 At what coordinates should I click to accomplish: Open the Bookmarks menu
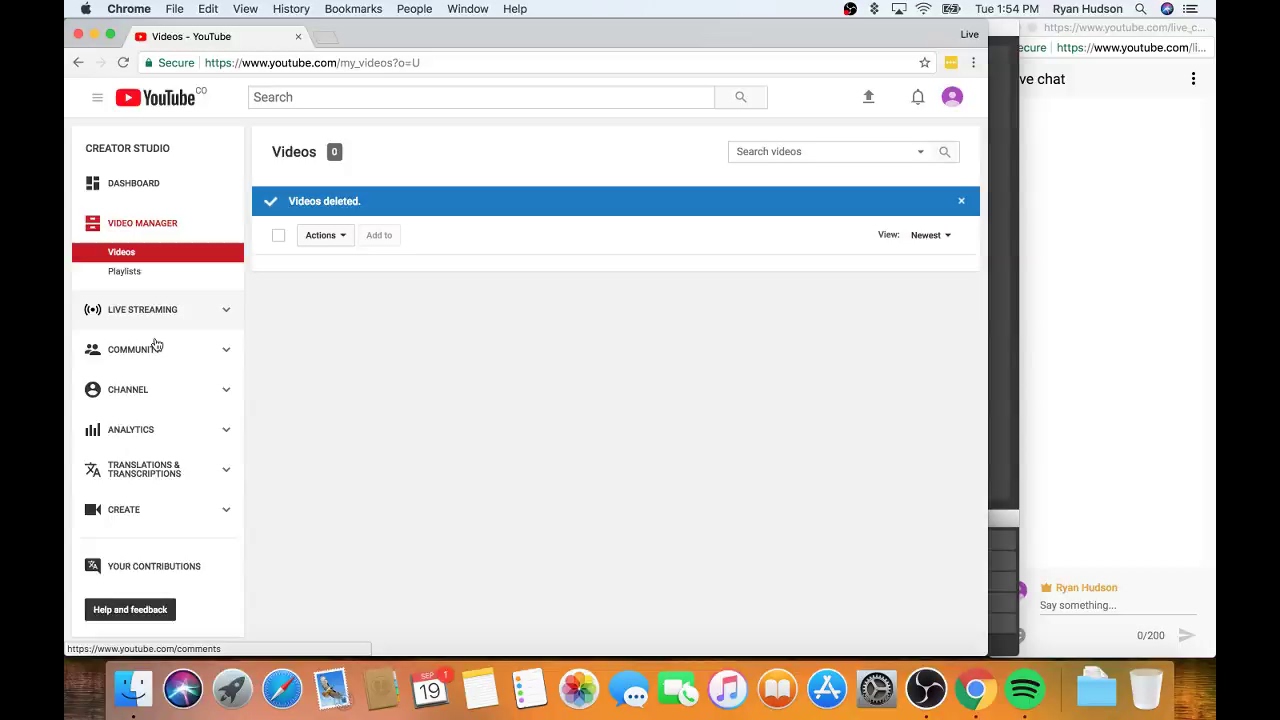[x=353, y=9]
